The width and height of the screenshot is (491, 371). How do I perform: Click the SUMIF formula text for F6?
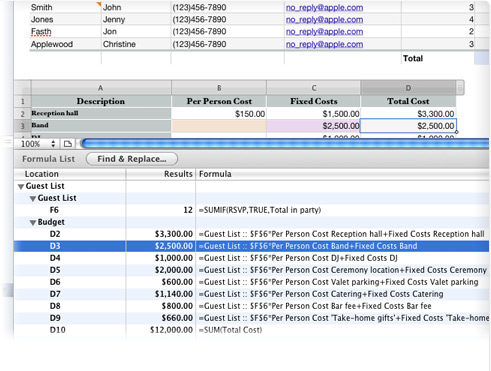click(260, 210)
